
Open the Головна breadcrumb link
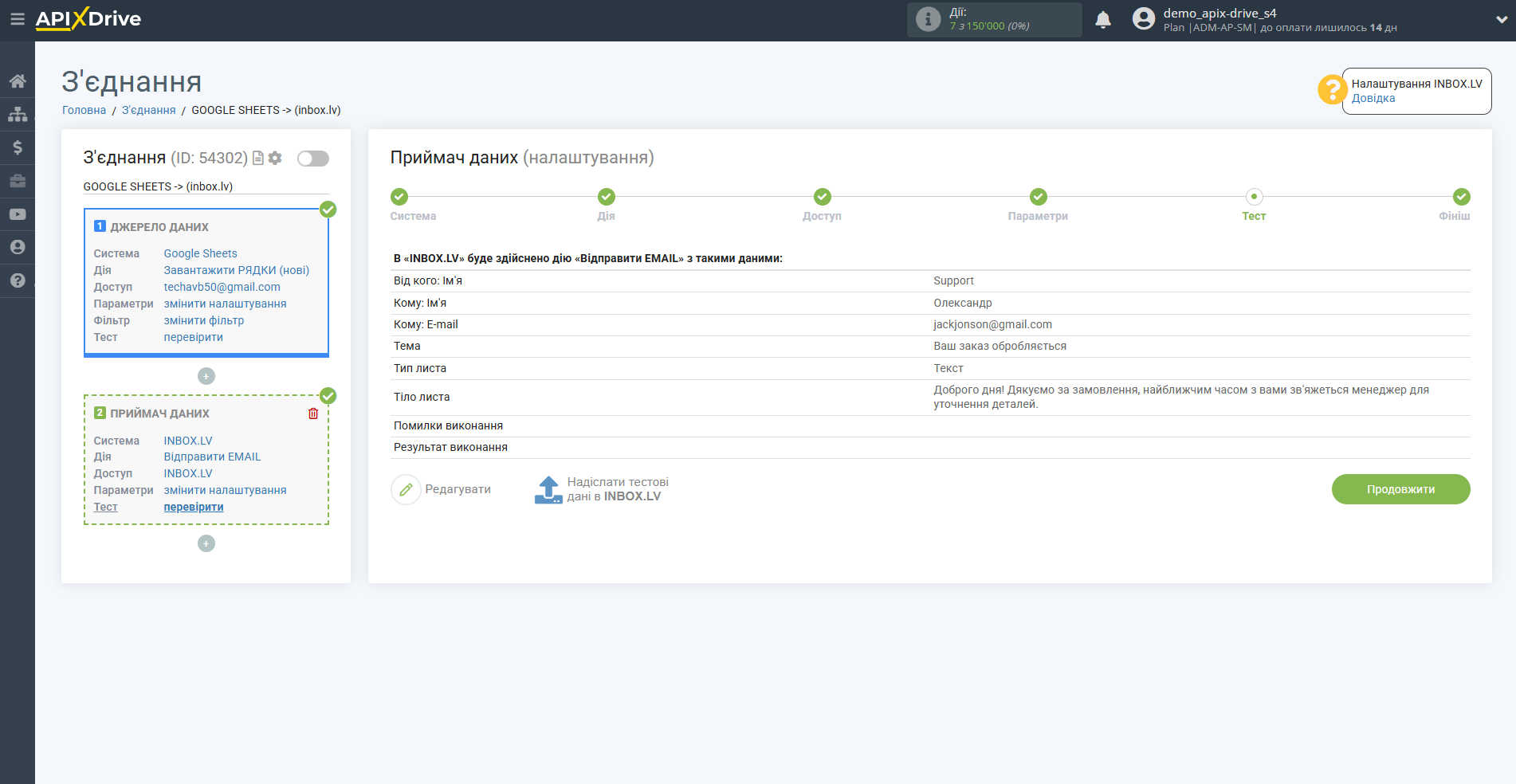point(84,110)
